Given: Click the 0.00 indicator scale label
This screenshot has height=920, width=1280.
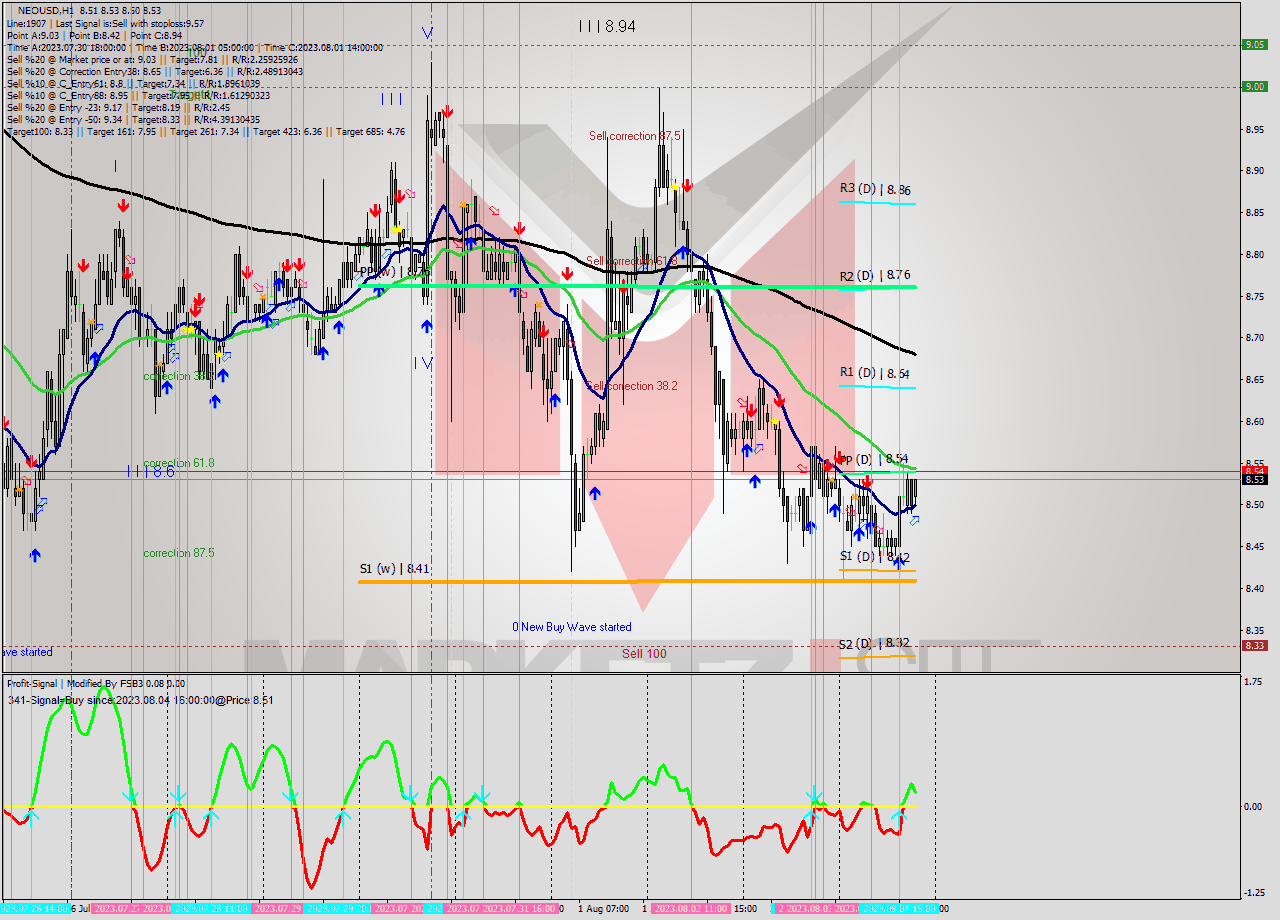Looking at the screenshot, I should (1253, 806).
